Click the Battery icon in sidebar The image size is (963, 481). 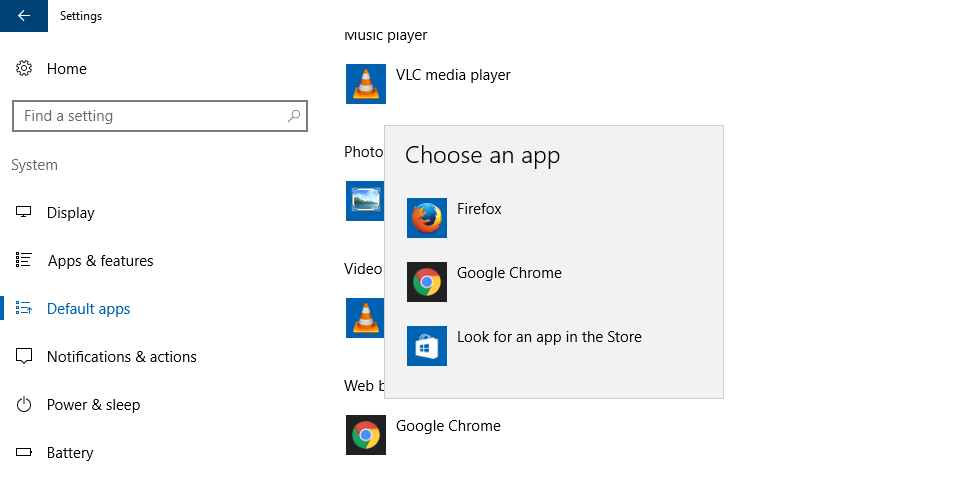click(x=24, y=452)
